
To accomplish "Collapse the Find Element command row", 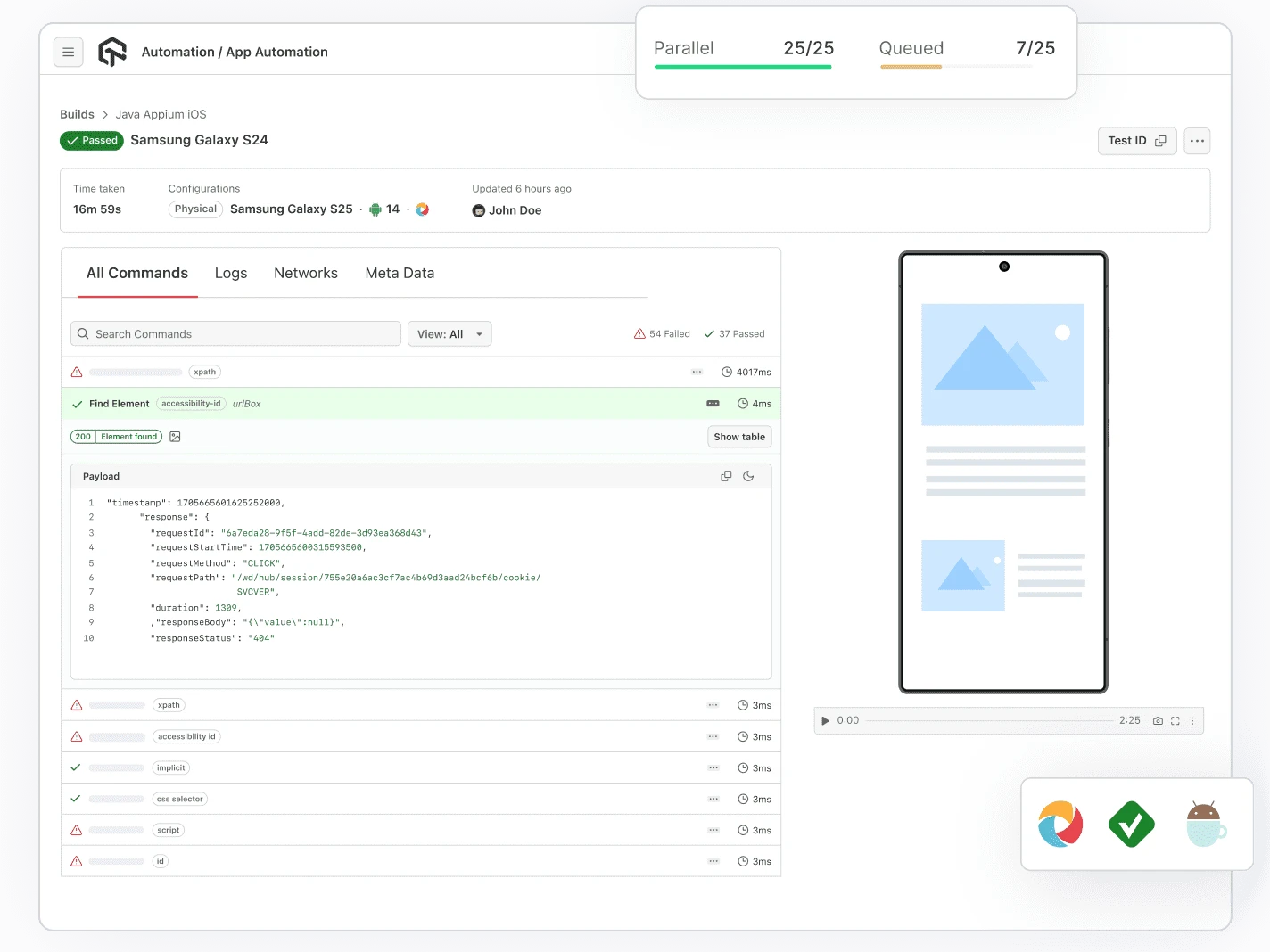I will tap(421, 404).
